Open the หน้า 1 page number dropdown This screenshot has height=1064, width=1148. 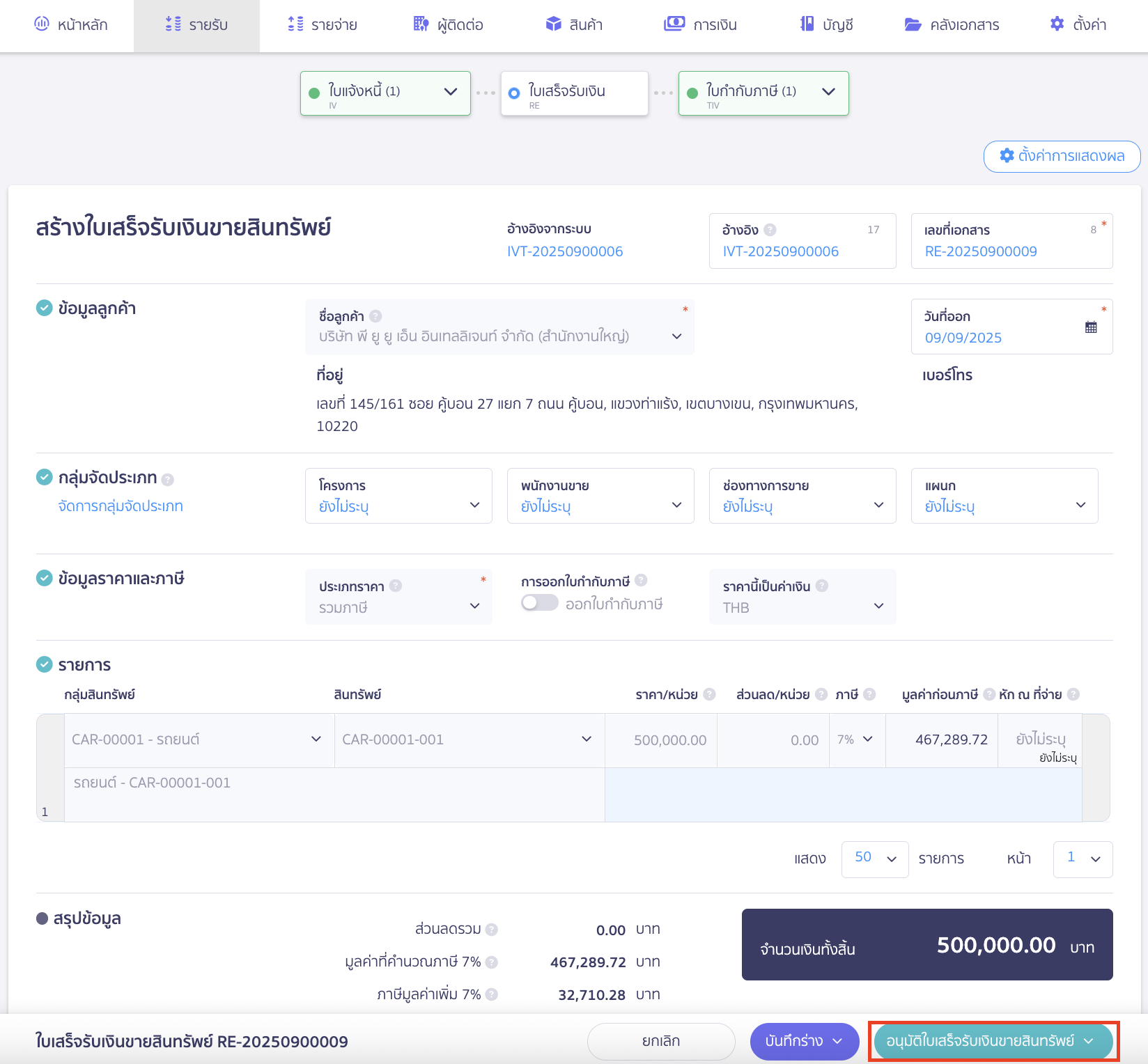click(1083, 859)
